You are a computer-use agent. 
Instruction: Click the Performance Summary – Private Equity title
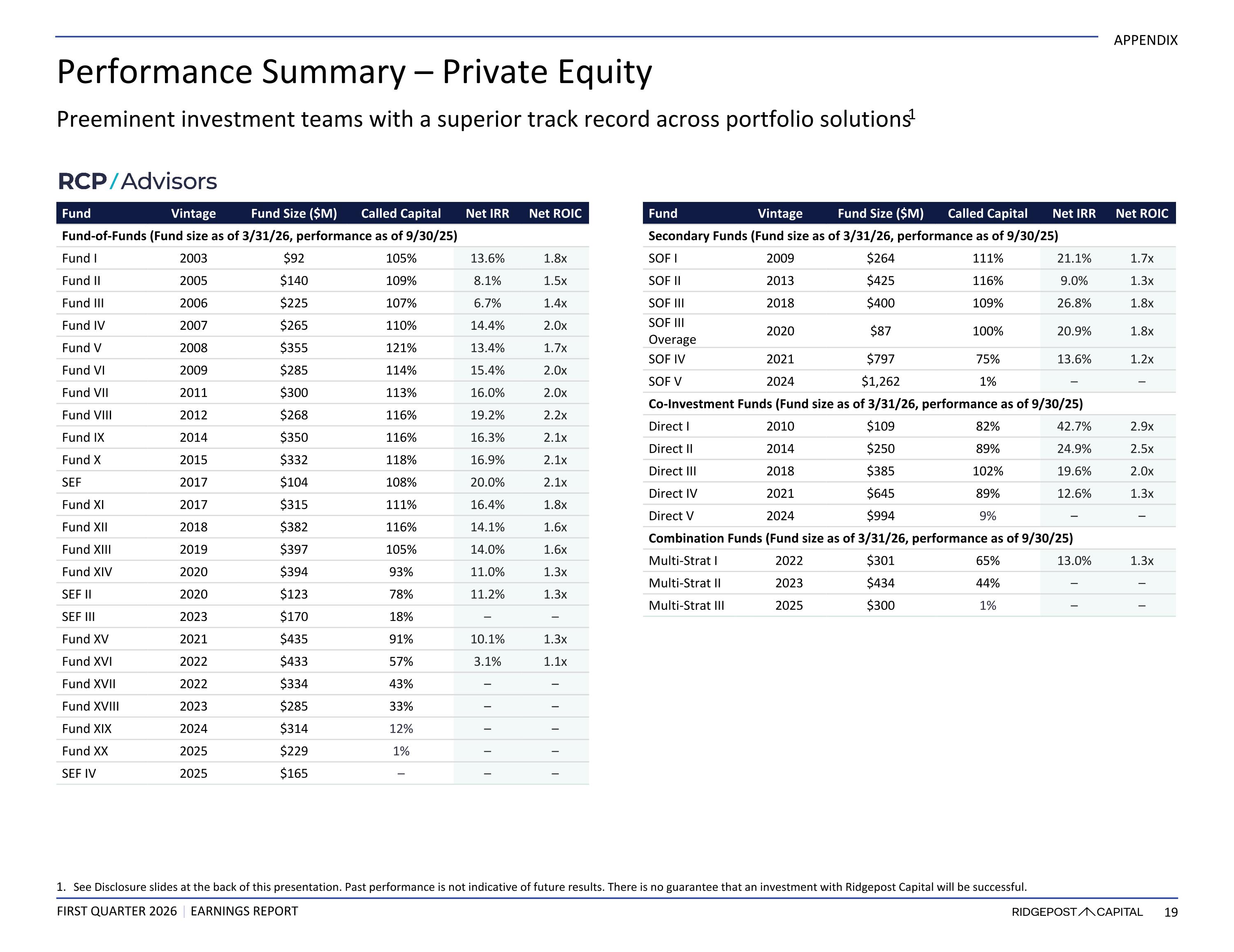click(354, 72)
